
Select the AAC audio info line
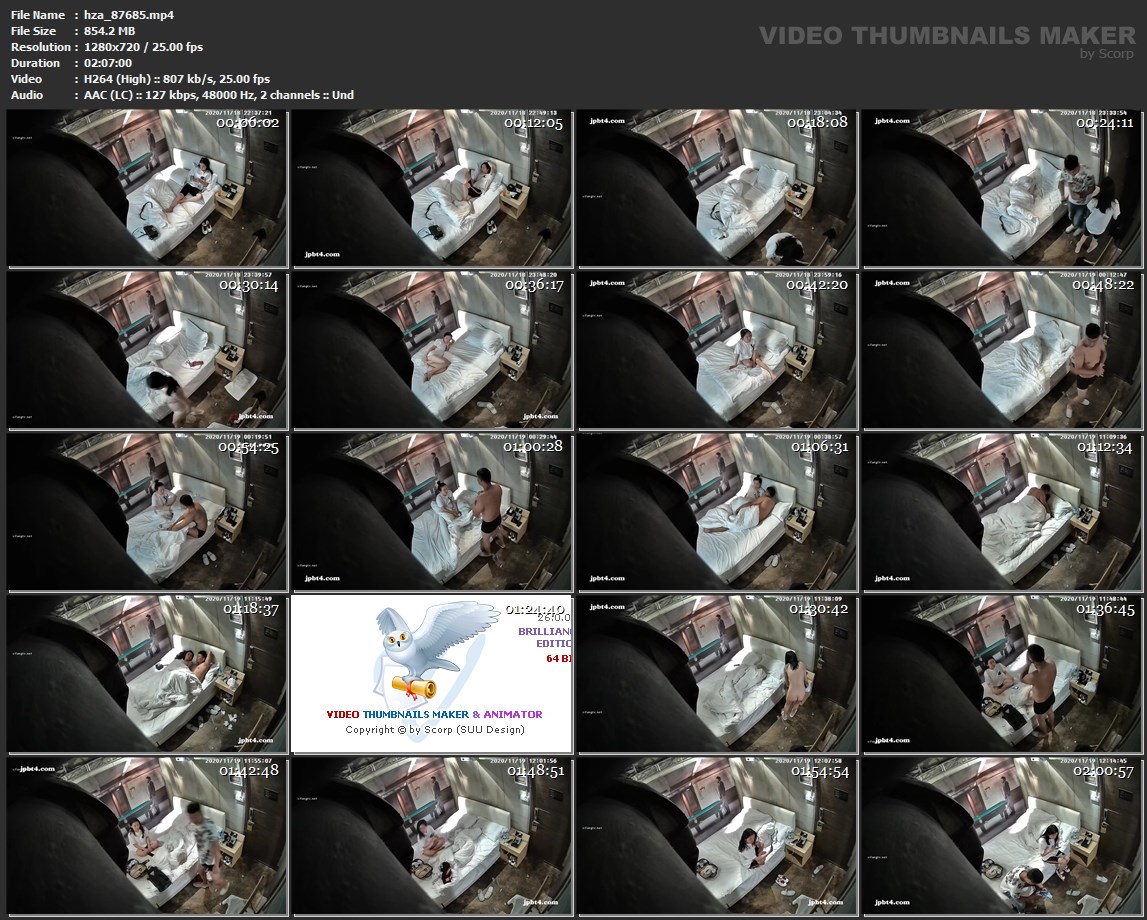pos(219,95)
